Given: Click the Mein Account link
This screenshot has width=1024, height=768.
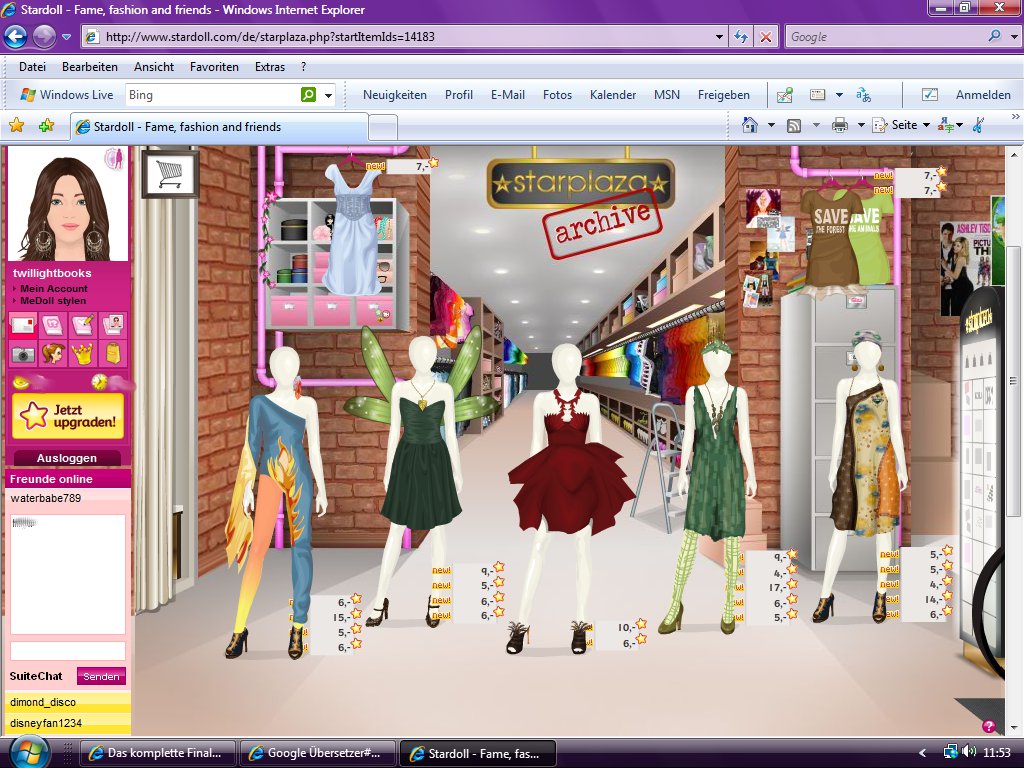Looking at the screenshot, I should [x=54, y=288].
